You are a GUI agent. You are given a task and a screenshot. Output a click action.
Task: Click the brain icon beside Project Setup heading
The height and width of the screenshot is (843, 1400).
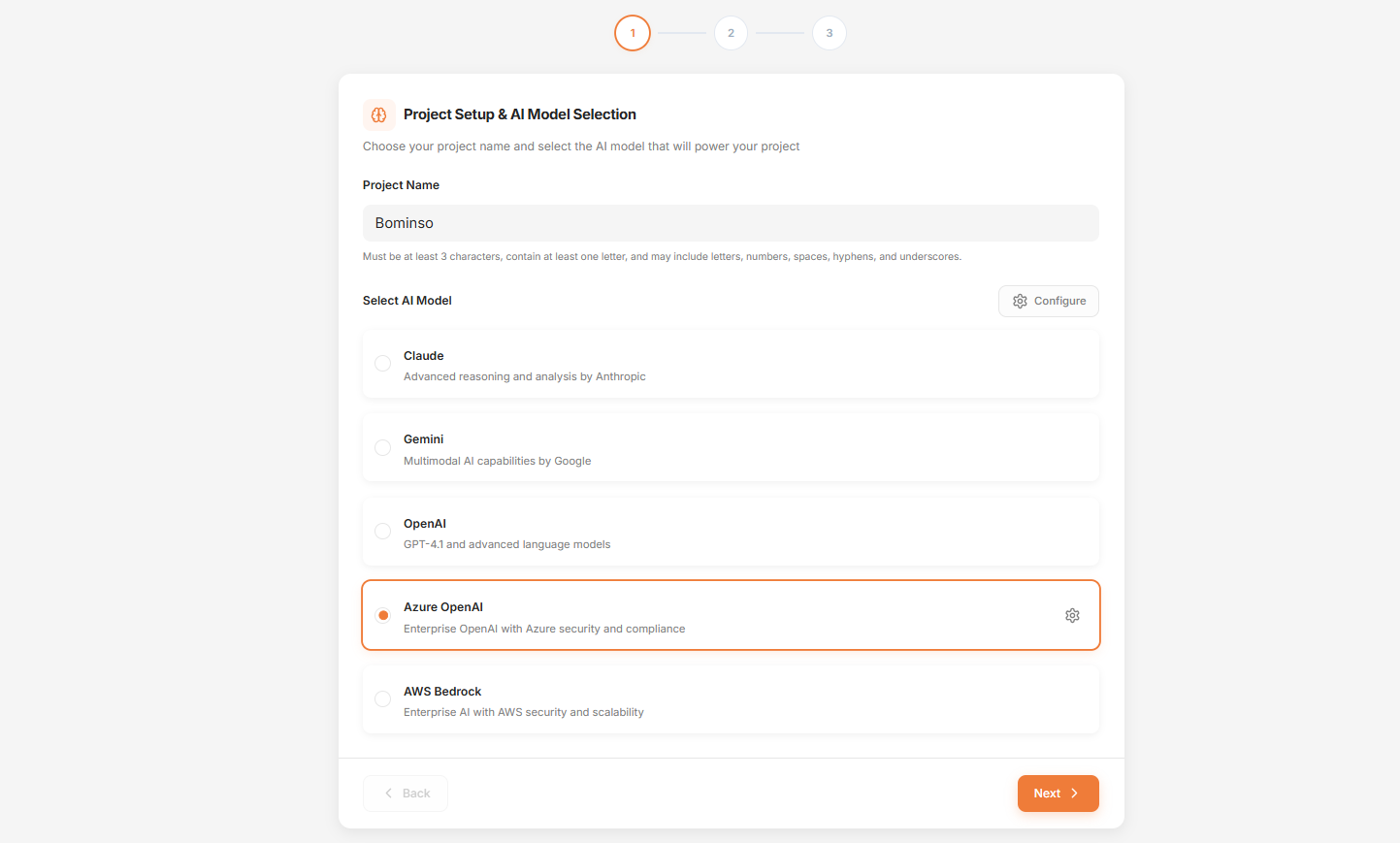[x=379, y=114]
